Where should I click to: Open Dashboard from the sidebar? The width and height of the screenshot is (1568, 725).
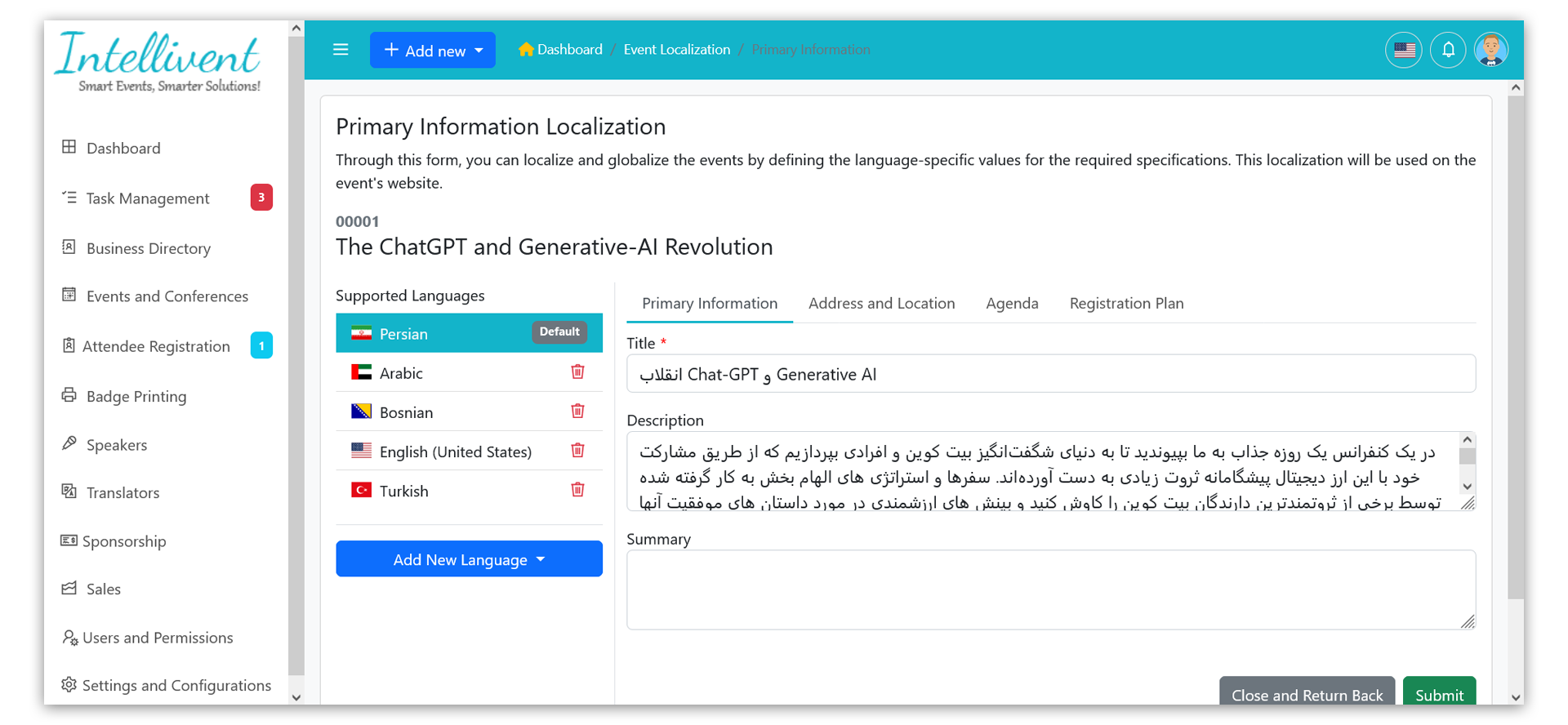coord(123,148)
